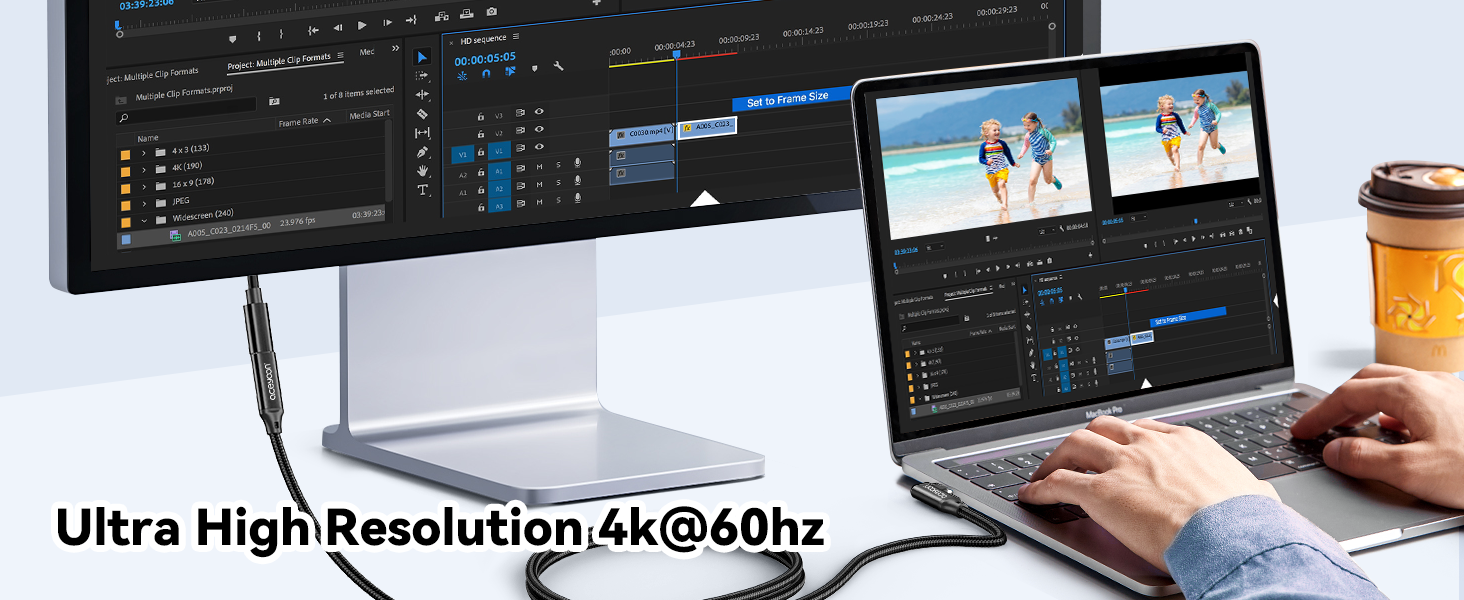Screen dimensions: 1464x600
Task: Choose the Ripple Edit tool on the monitor
Action: [422, 95]
